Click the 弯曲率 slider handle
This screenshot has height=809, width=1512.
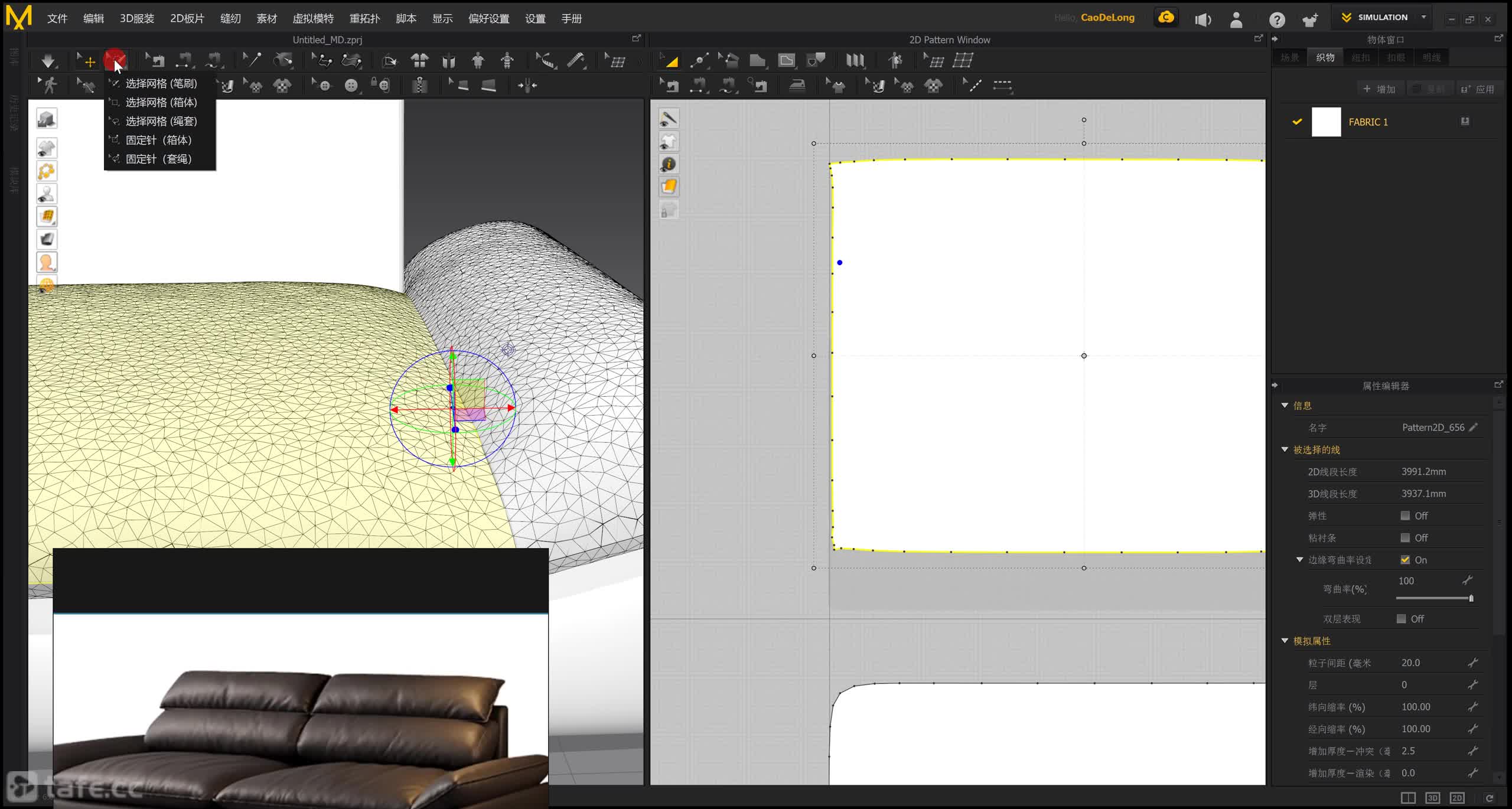[x=1471, y=598]
